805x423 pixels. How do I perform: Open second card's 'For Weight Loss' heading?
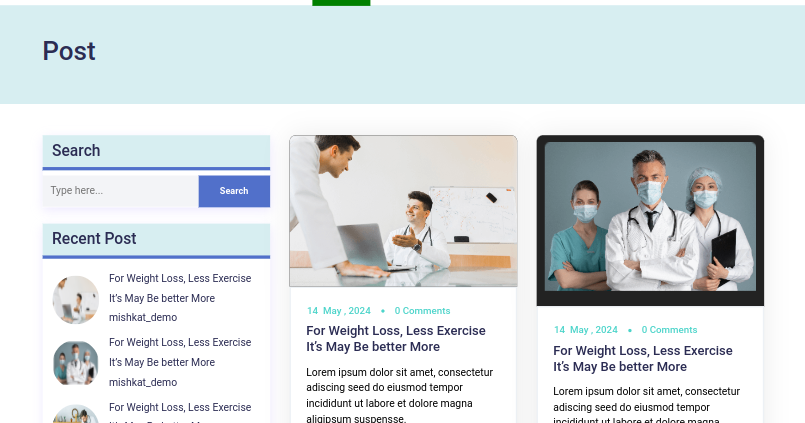click(643, 358)
